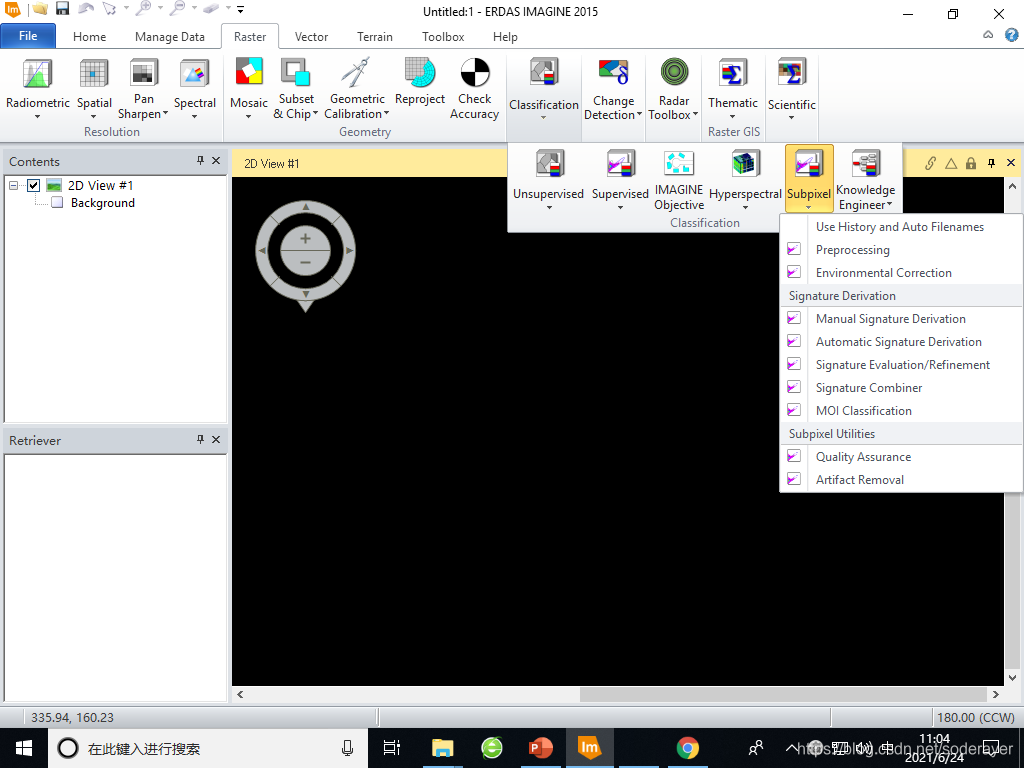Click the Windows search box in taskbar
This screenshot has height=768, width=1024.
click(209, 748)
